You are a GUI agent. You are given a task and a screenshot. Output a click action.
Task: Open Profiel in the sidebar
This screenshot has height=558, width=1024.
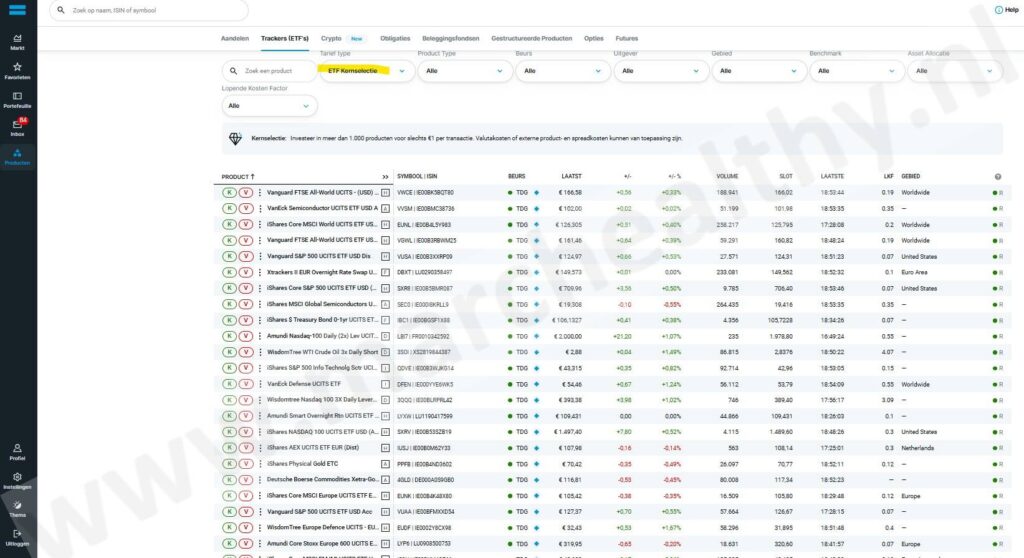pyautogui.click(x=17, y=452)
